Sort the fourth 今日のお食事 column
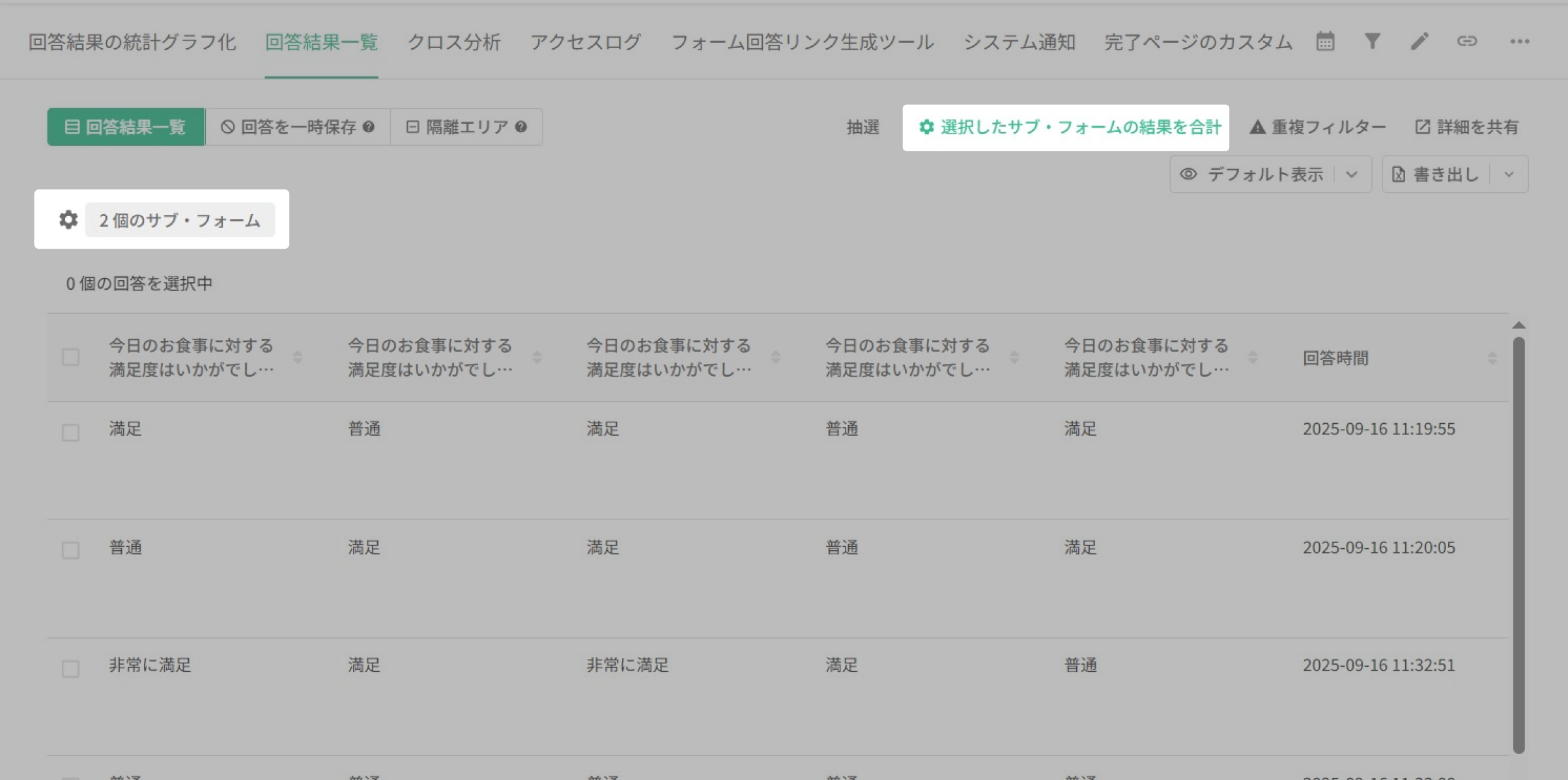Image resolution: width=1568 pixels, height=780 pixels. 1014,357
